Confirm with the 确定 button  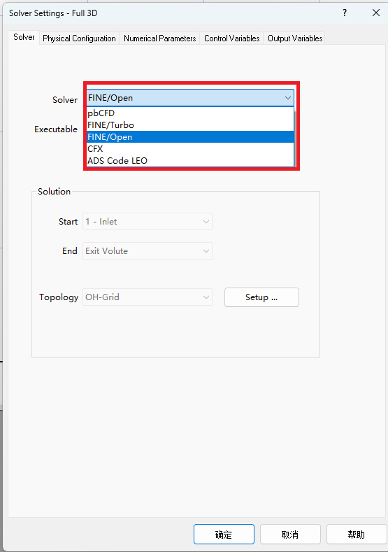(224, 534)
